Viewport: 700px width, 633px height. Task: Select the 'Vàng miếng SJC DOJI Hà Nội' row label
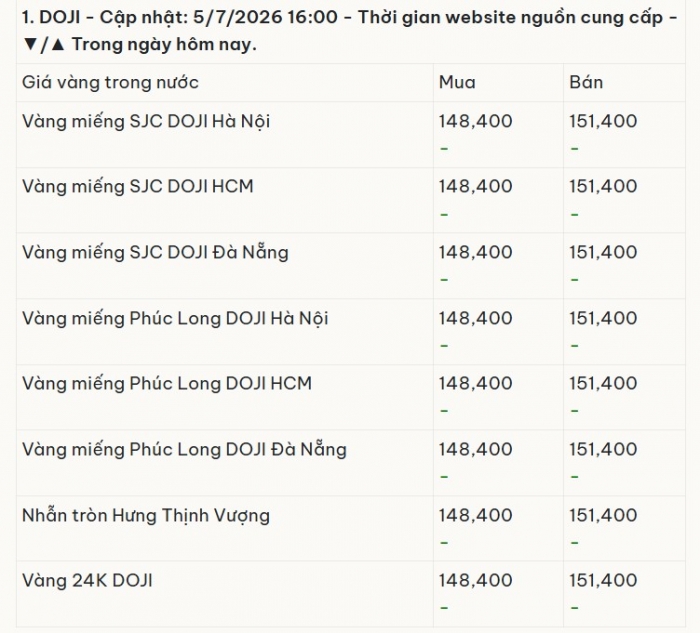point(146,121)
